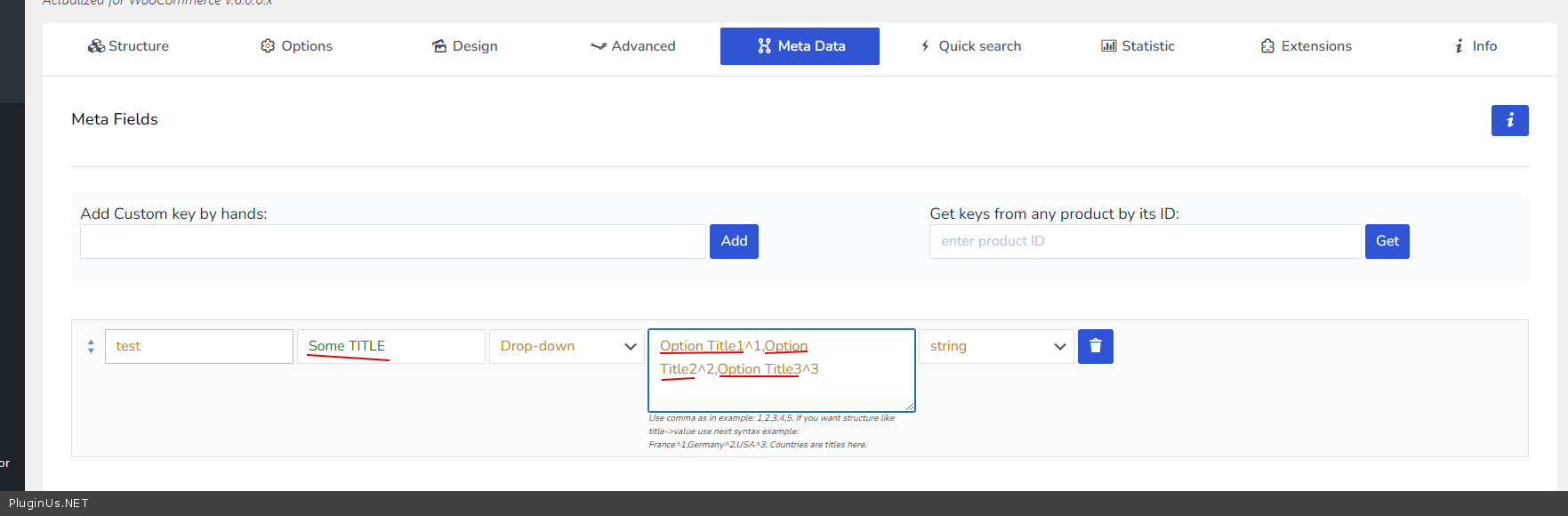Click the blue info icon button

1509,120
